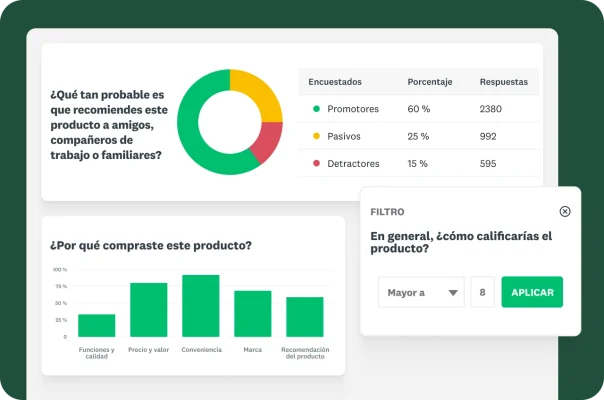The height and width of the screenshot is (400, 604).
Task: Click the 'Precio y valor' axis label
Action: pos(148,350)
